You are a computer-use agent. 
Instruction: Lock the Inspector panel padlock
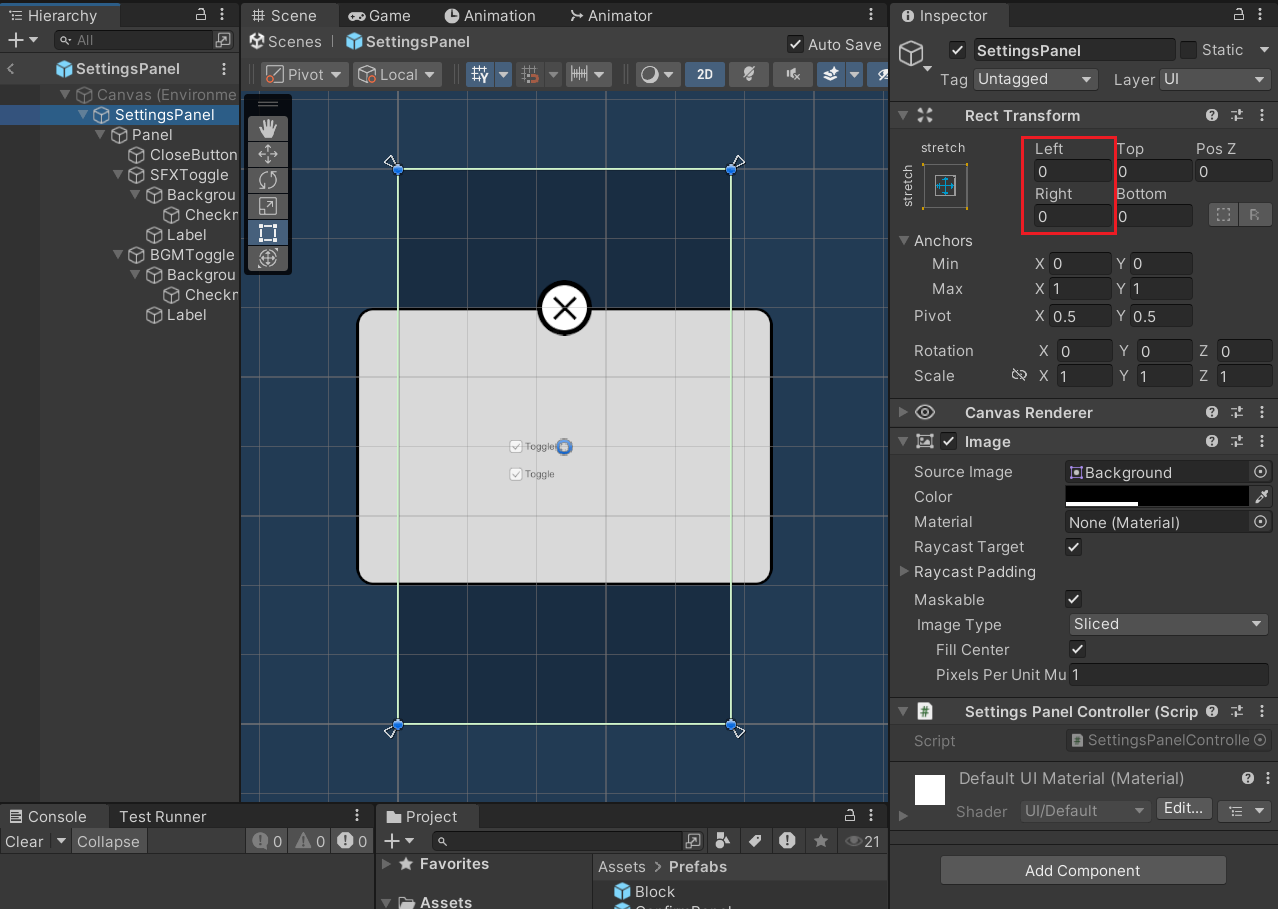pyautogui.click(x=1237, y=15)
